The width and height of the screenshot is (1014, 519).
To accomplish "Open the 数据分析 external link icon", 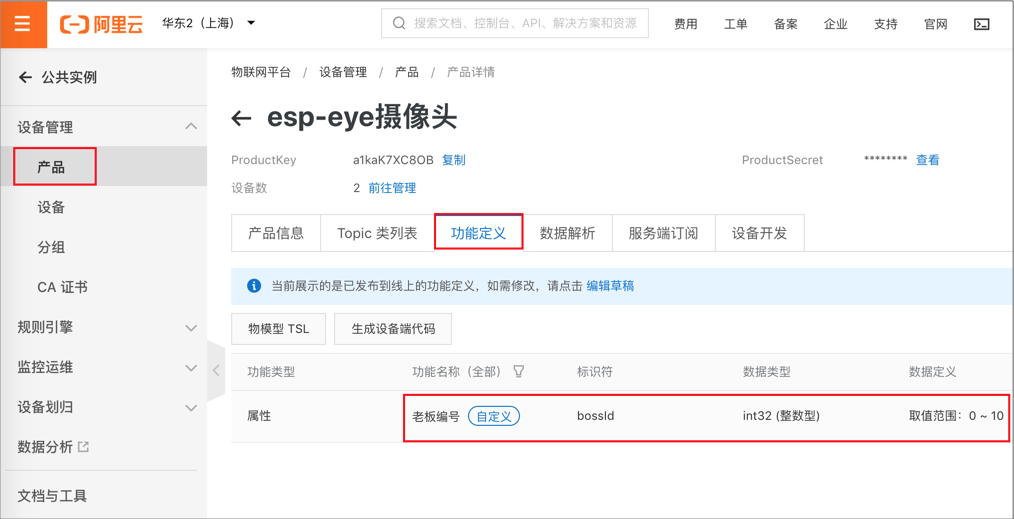I will [84, 447].
